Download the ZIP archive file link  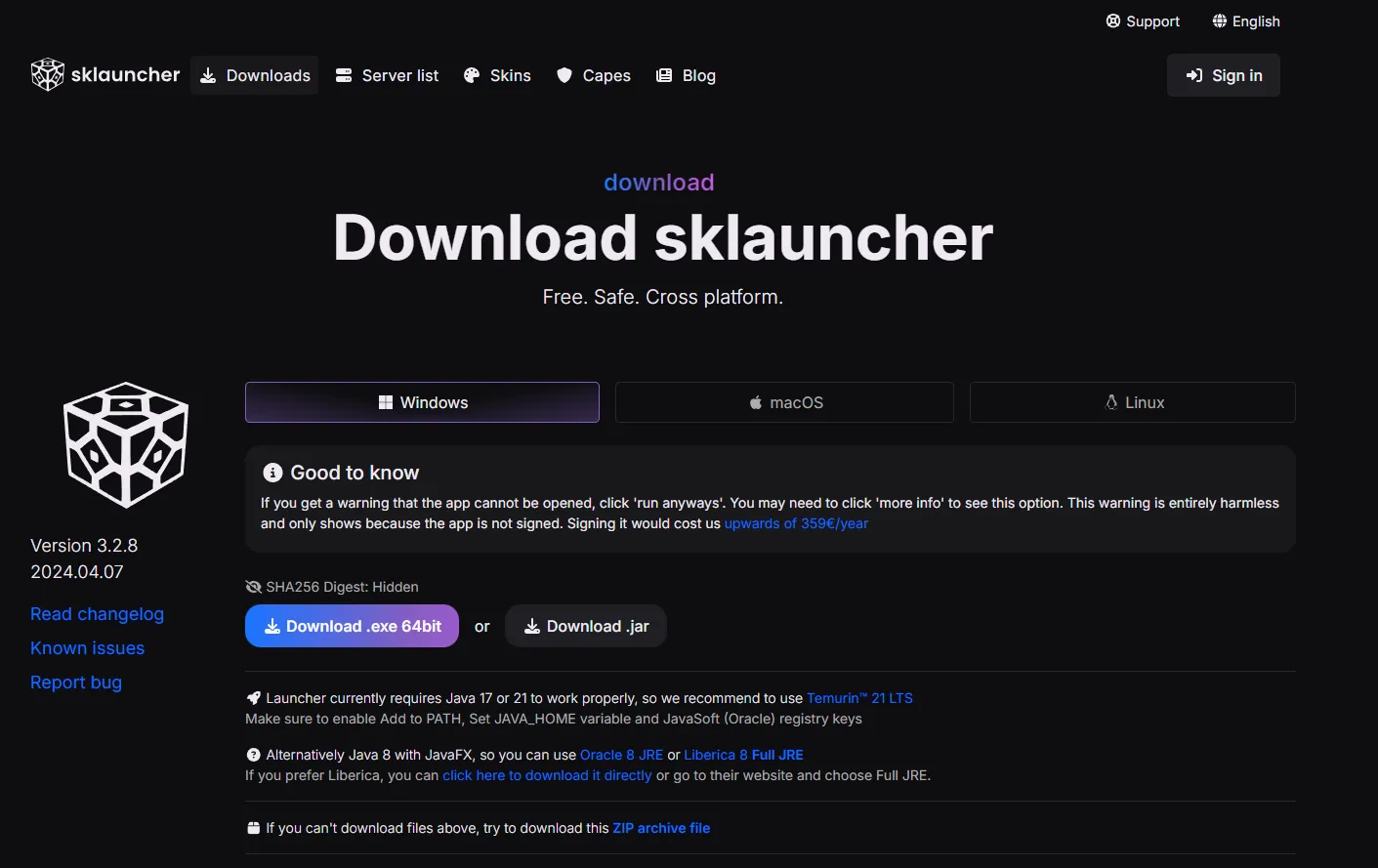click(x=661, y=828)
